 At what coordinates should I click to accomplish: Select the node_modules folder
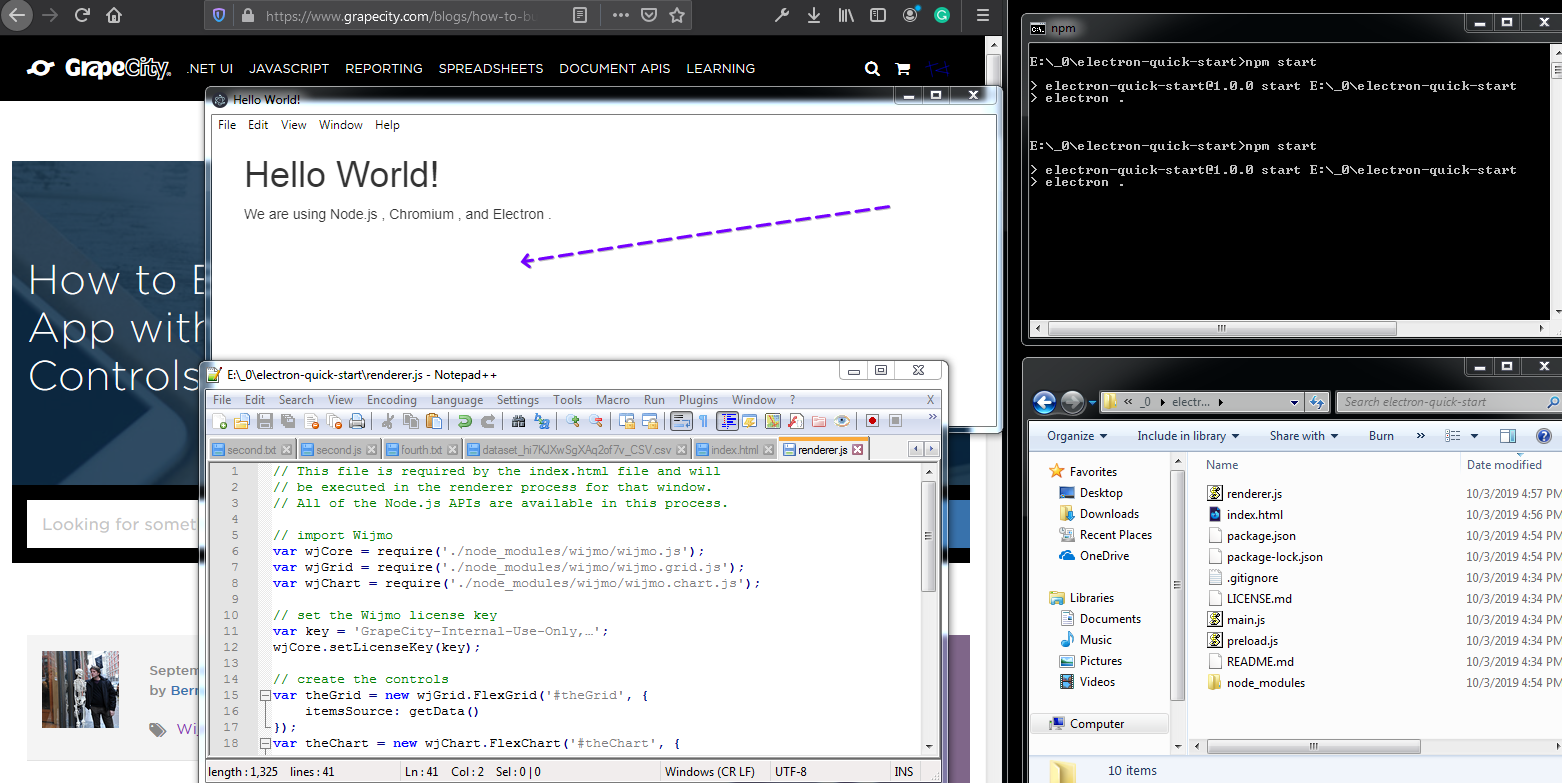click(1265, 683)
